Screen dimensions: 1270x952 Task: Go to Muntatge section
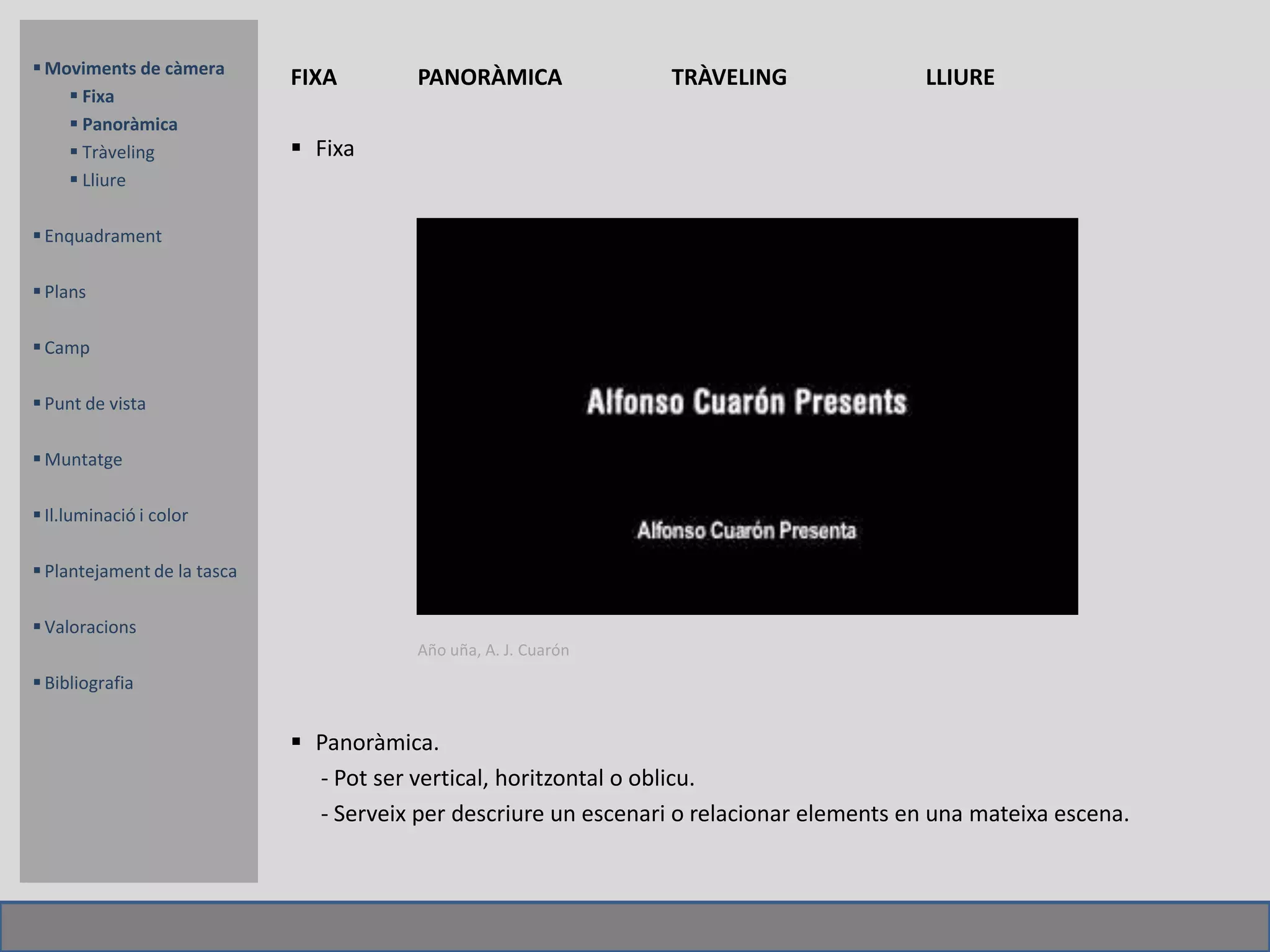[x=83, y=459]
